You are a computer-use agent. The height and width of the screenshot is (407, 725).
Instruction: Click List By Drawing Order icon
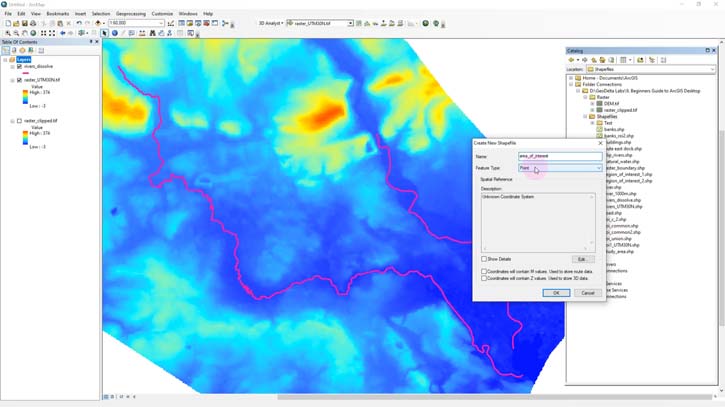pos(6,50)
